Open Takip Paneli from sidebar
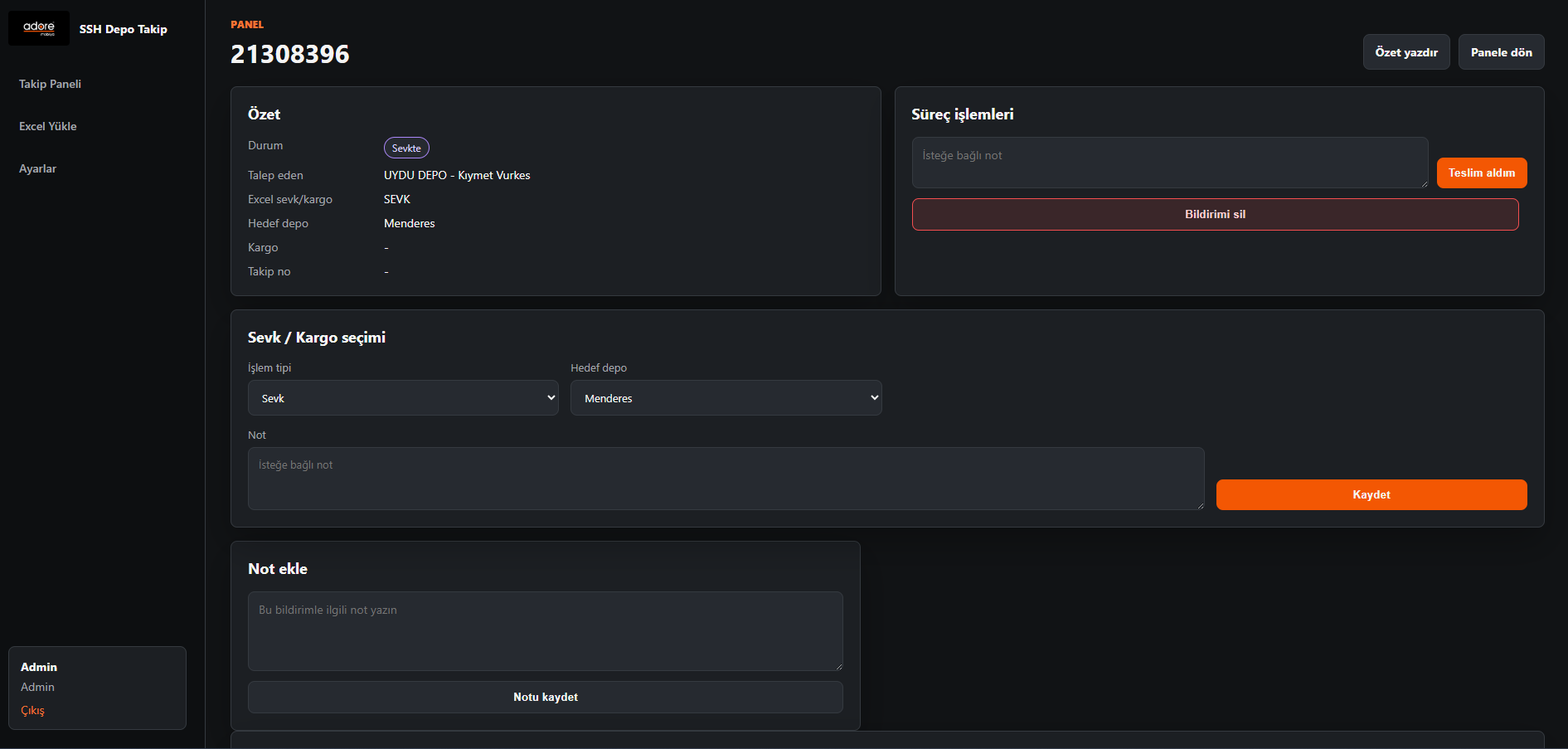Image resolution: width=1568 pixels, height=749 pixels. pyautogui.click(x=50, y=84)
